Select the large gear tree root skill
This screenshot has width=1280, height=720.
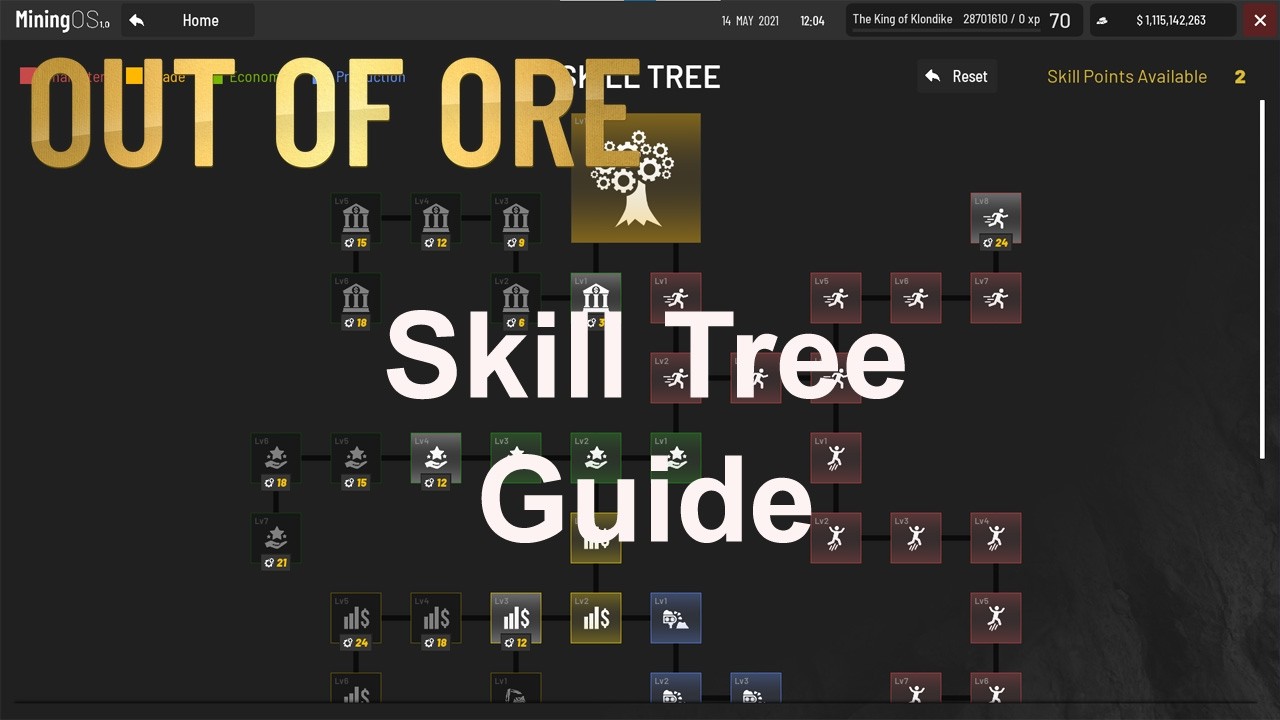[x=636, y=178]
